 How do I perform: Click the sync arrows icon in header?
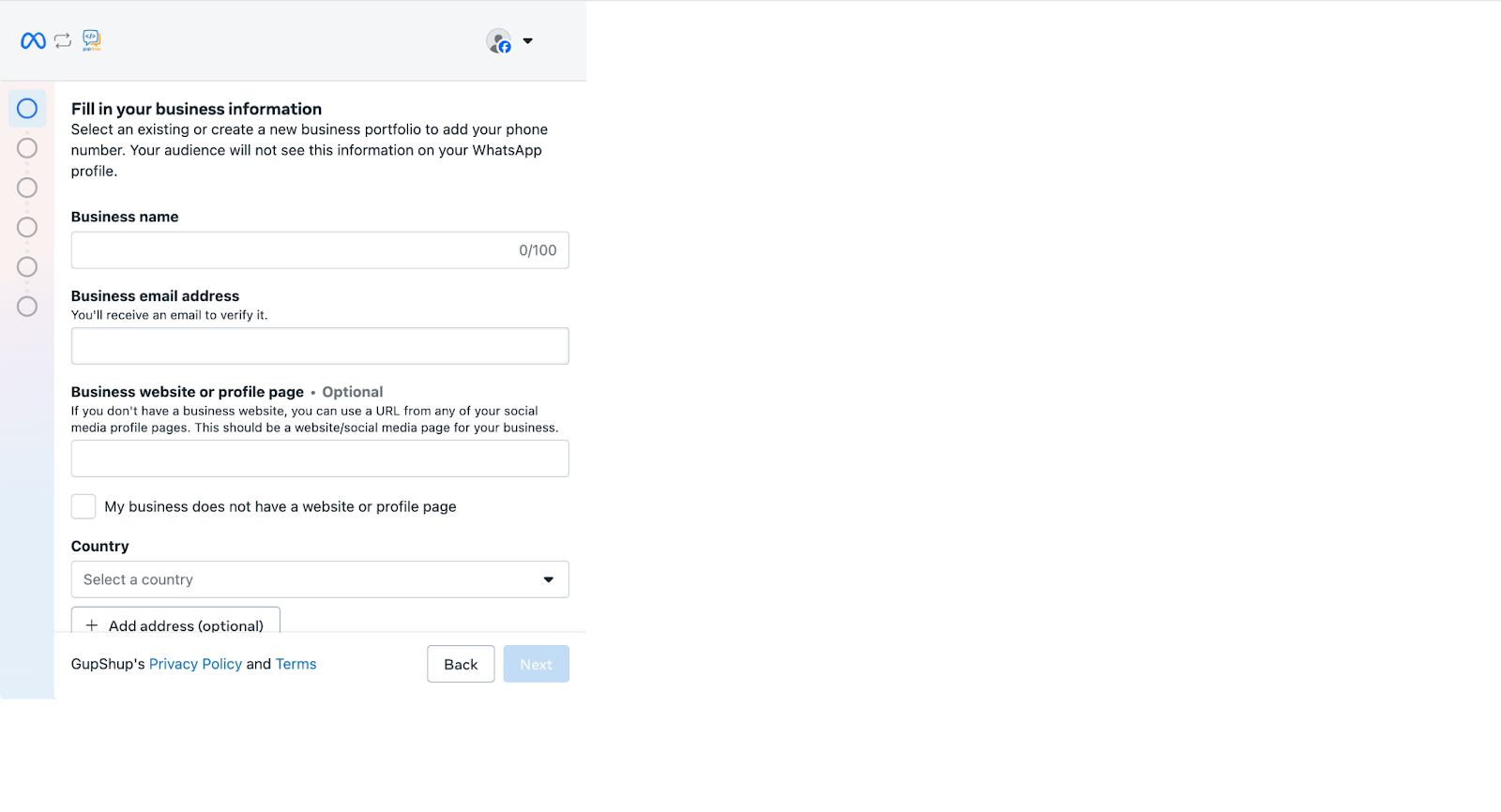(x=63, y=40)
